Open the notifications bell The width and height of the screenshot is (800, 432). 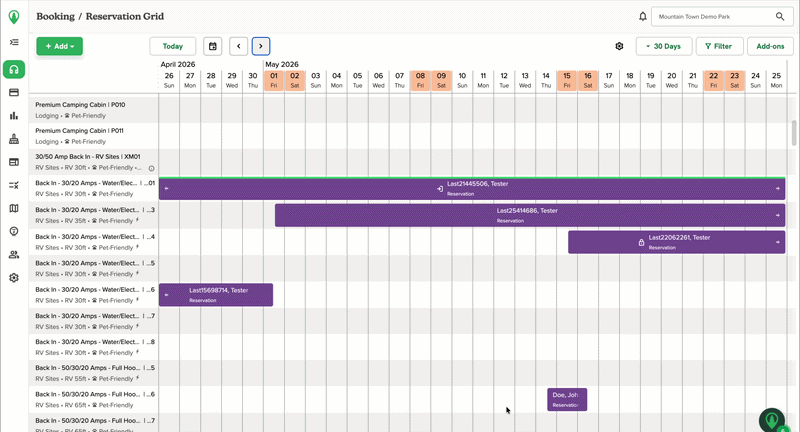coord(642,17)
